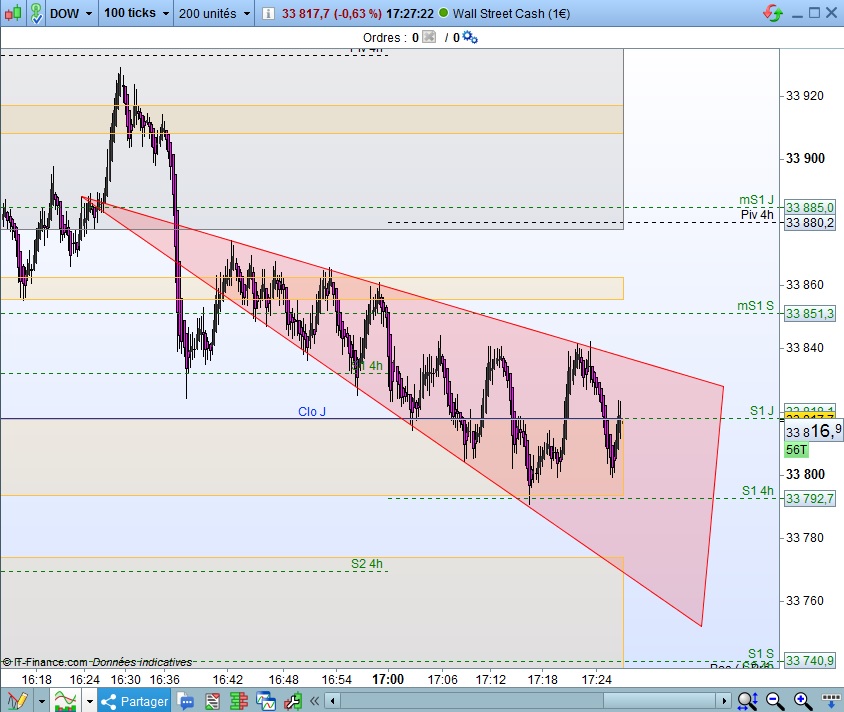The width and height of the screenshot is (844, 712).
Task: Open the order book icon
Action: tap(238, 701)
